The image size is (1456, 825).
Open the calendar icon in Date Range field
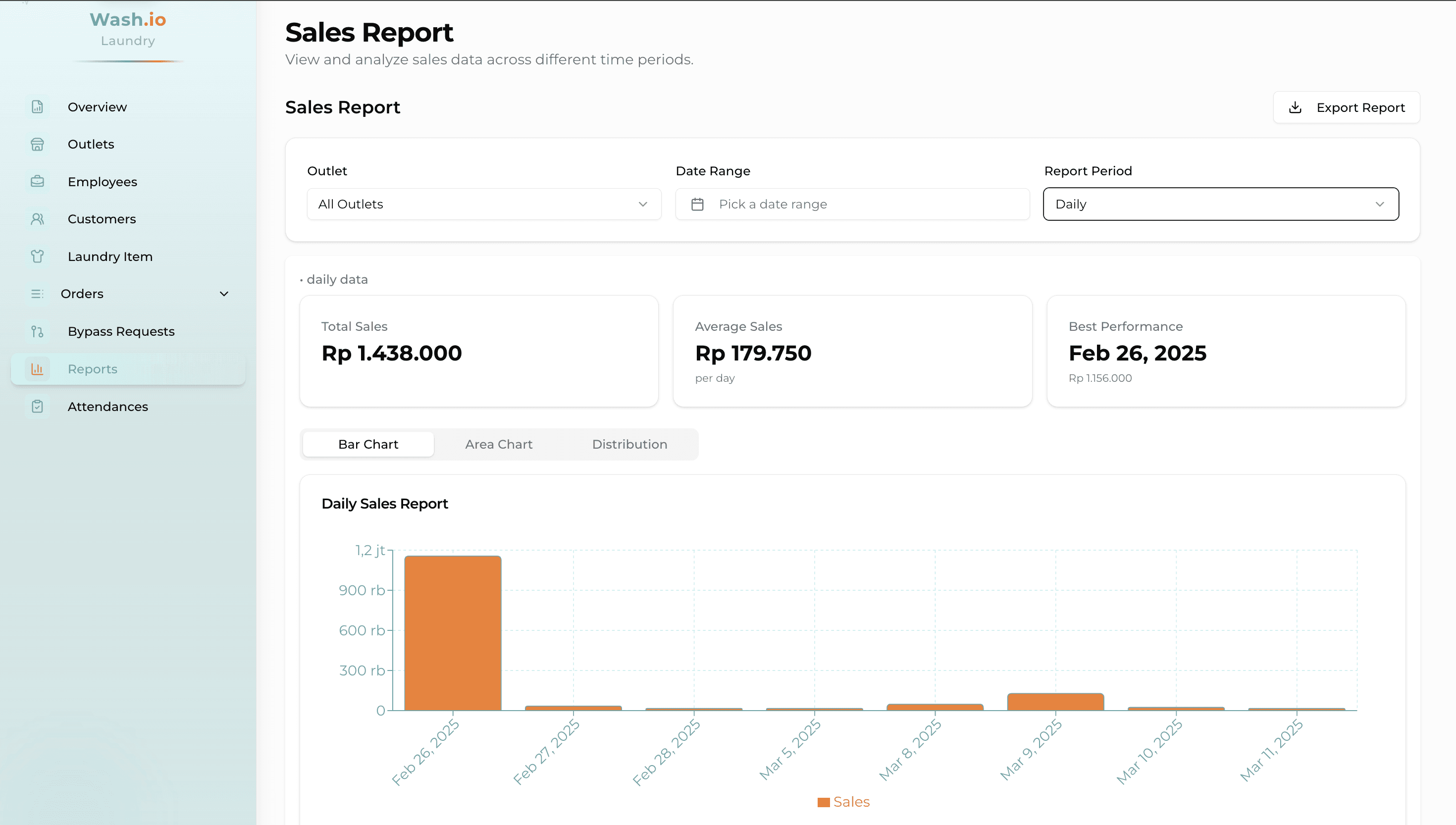(698, 204)
